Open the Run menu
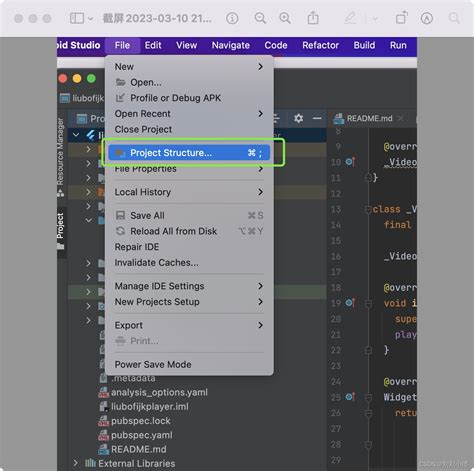Image resolution: width=474 pixels, height=471 pixels. tap(398, 45)
